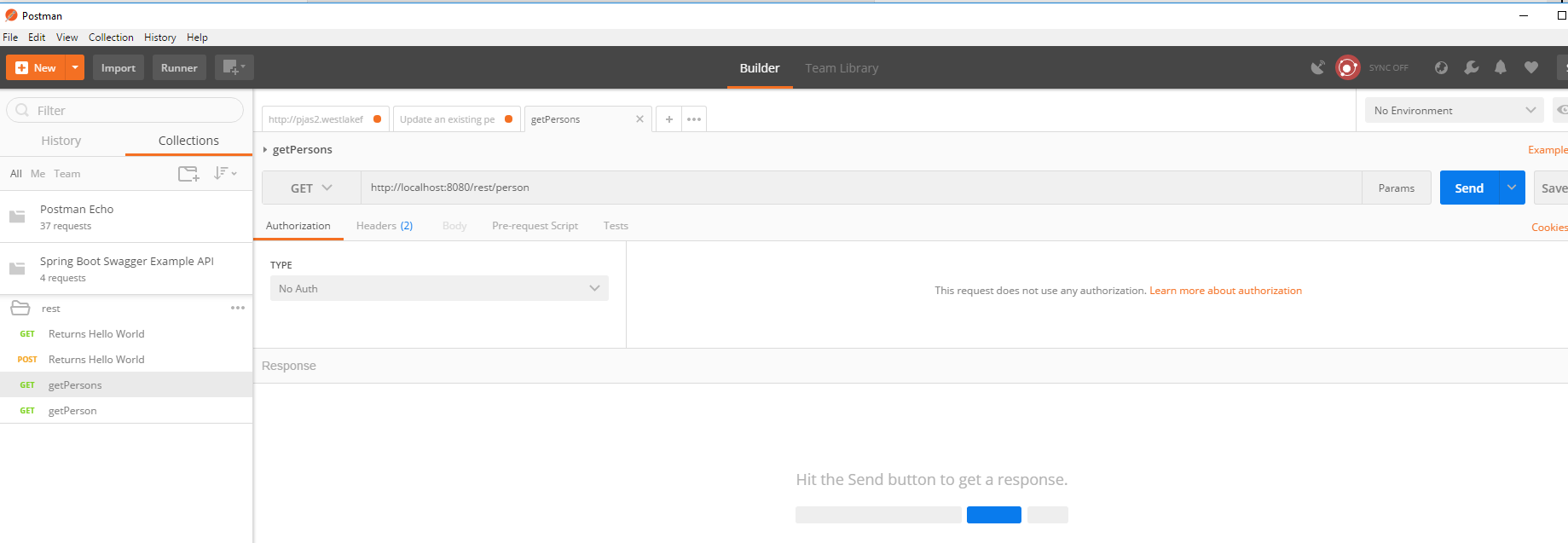Send the request

click(1468, 188)
